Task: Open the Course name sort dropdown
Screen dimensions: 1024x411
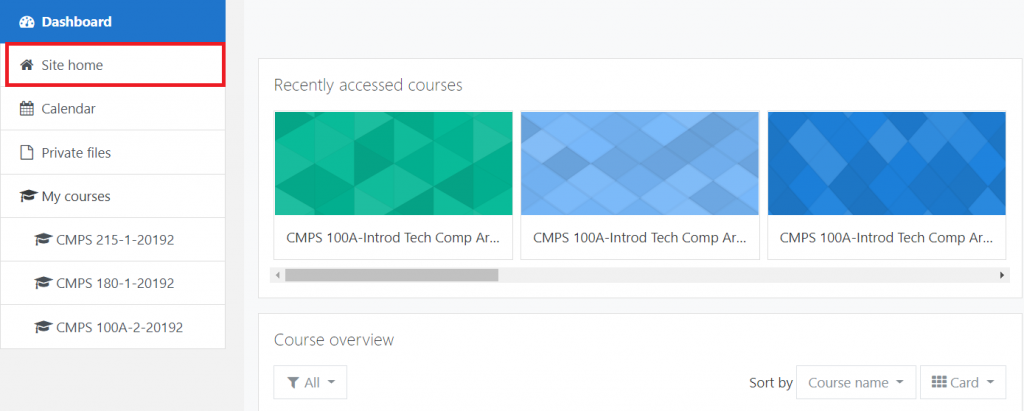Action: [x=855, y=382]
